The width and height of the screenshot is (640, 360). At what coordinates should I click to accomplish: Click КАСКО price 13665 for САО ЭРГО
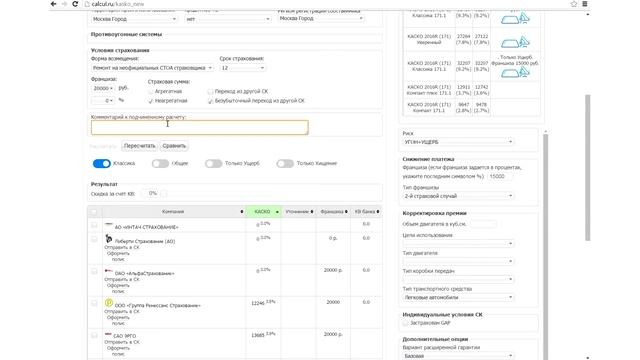coord(258,335)
